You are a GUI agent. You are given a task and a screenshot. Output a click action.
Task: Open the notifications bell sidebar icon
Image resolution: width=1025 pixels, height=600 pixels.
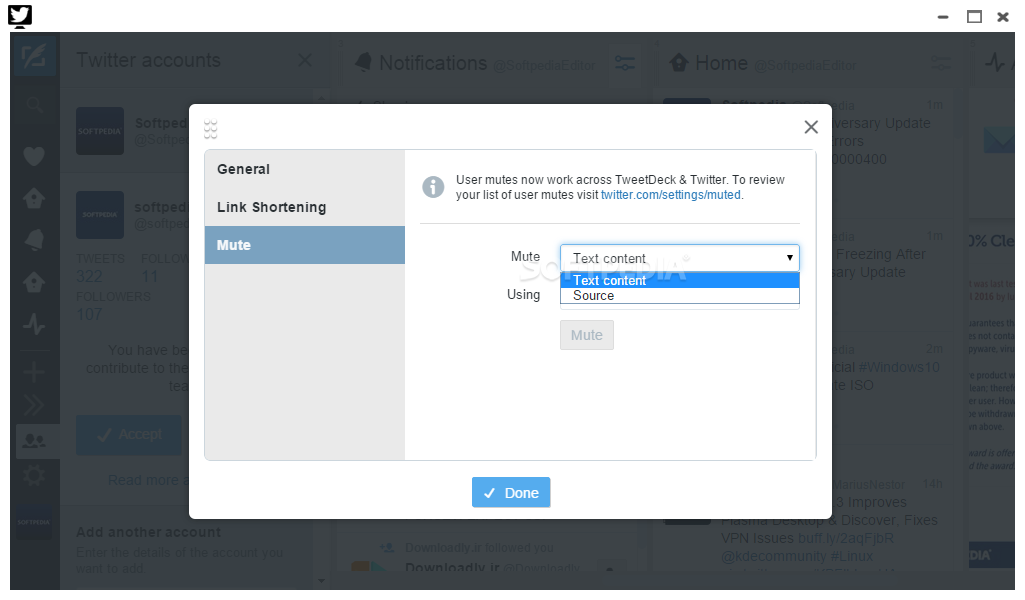pyautogui.click(x=34, y=240)
